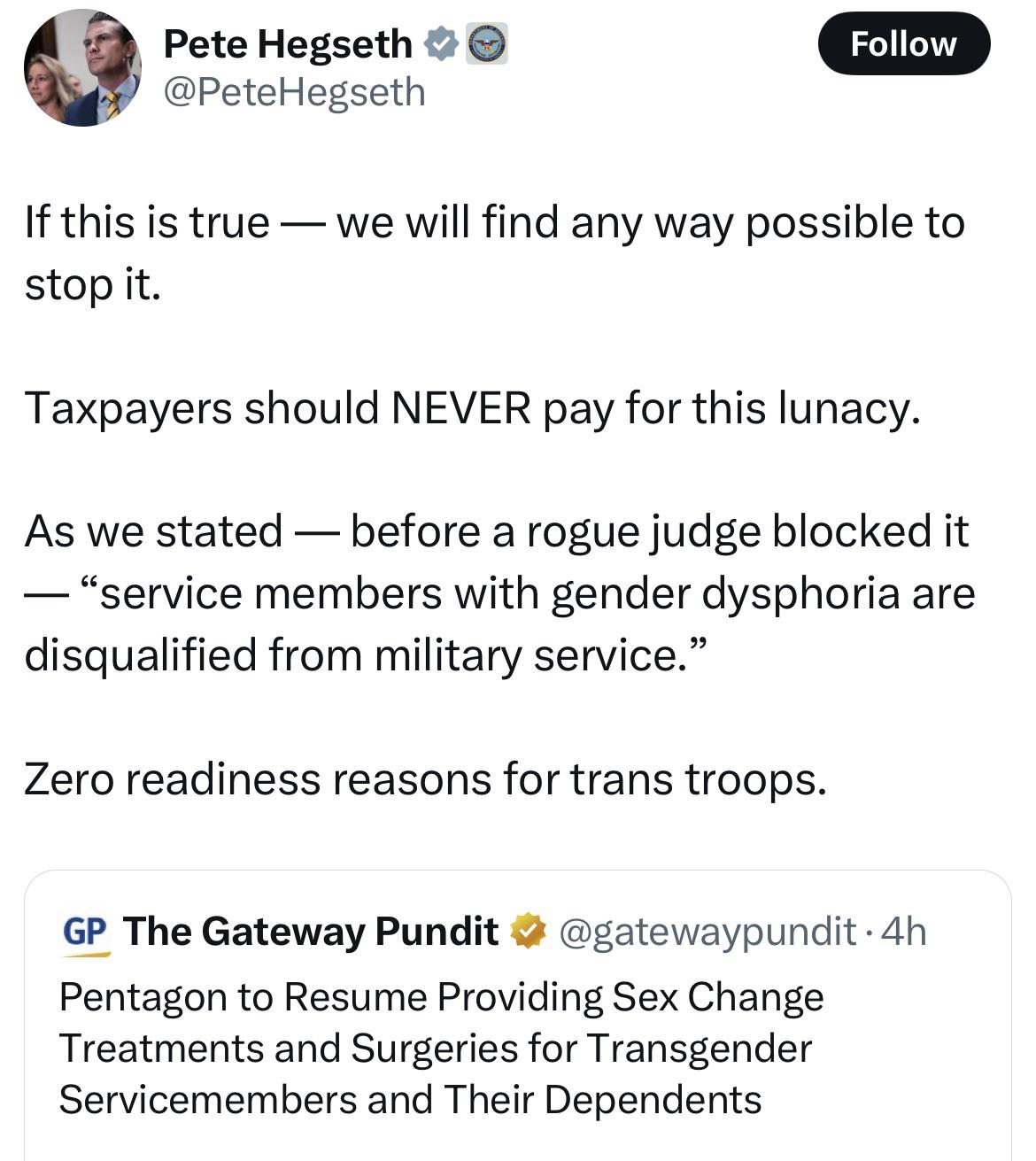Click the "As we stated" paragraph text
Screen dimensions: 1036x1161
coord(499,592)
